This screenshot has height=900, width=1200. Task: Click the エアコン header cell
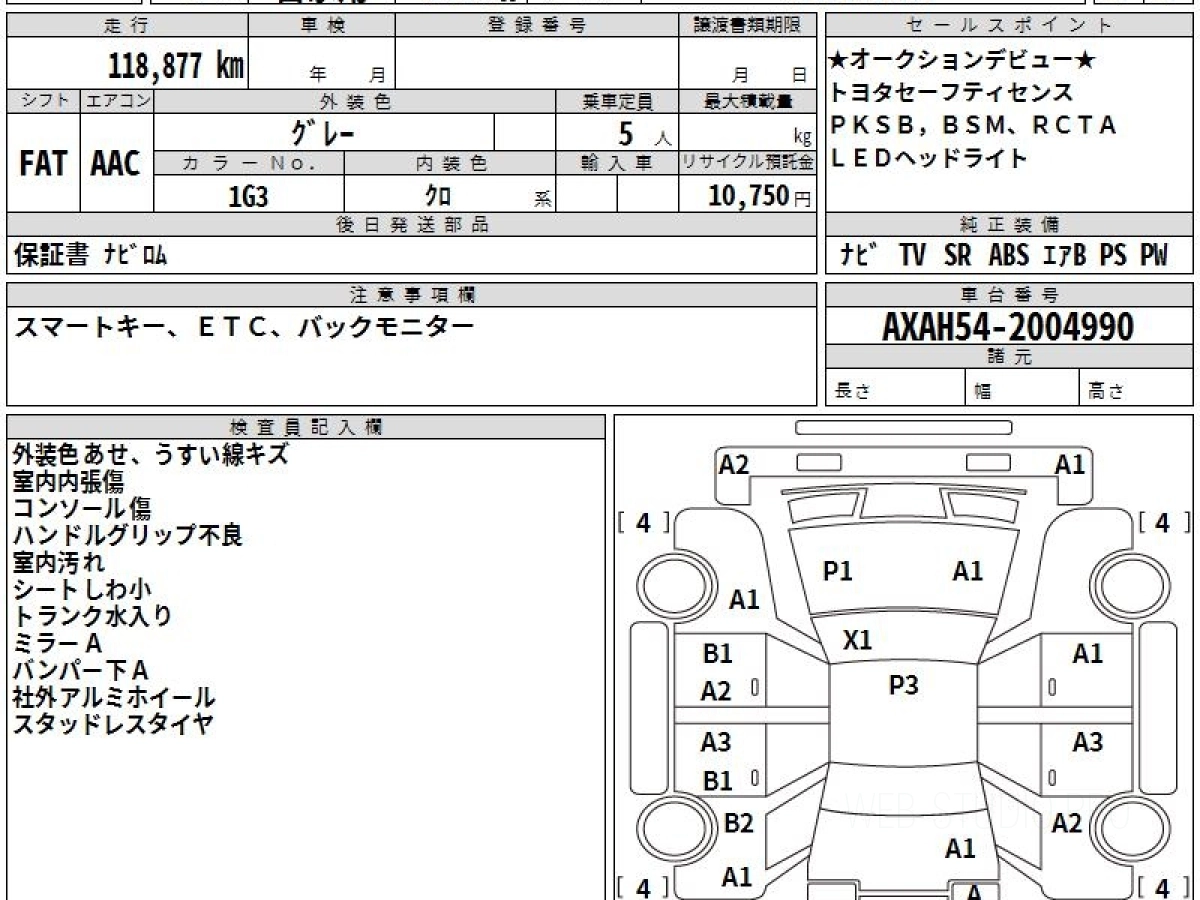point(117,101)
